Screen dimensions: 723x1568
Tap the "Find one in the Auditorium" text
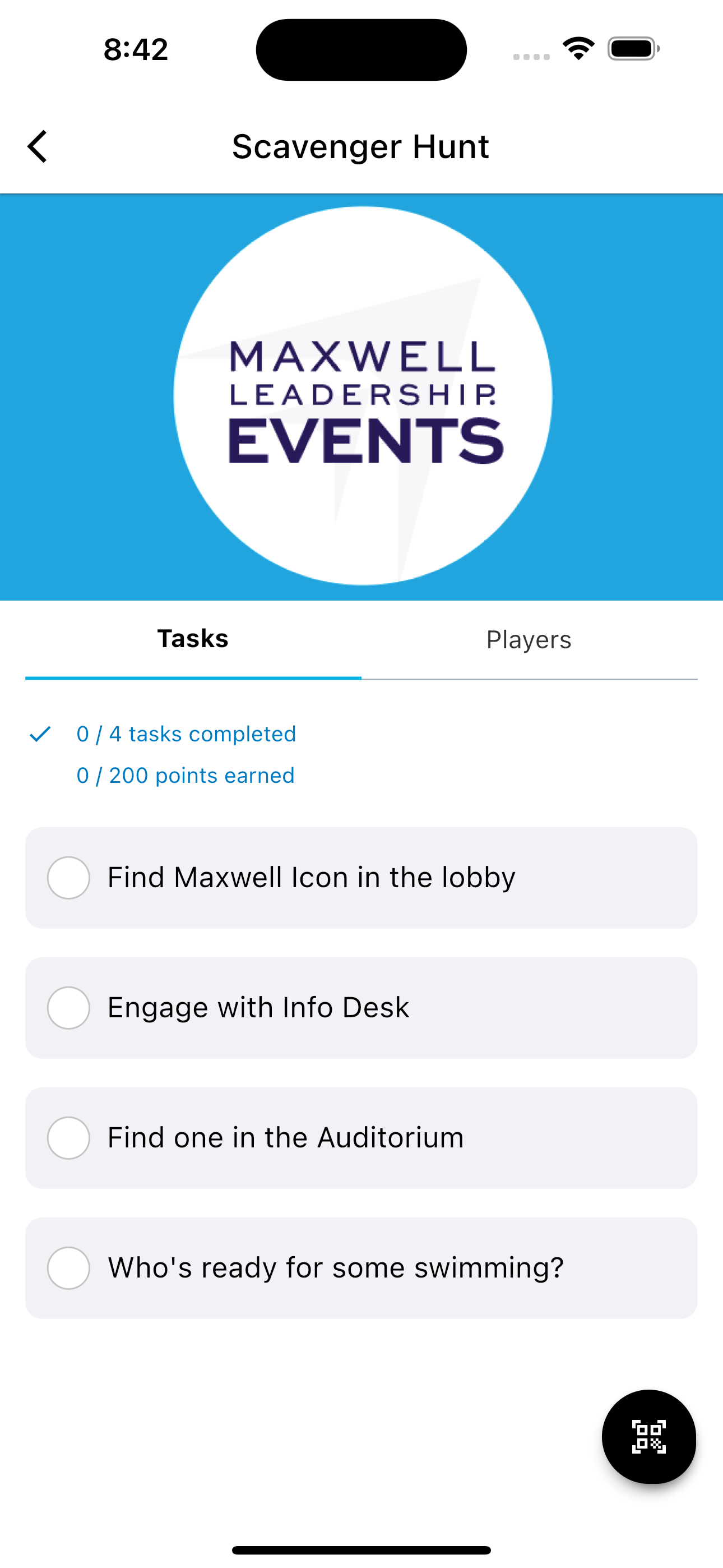pyautogui.click(x=285, y=1138)
